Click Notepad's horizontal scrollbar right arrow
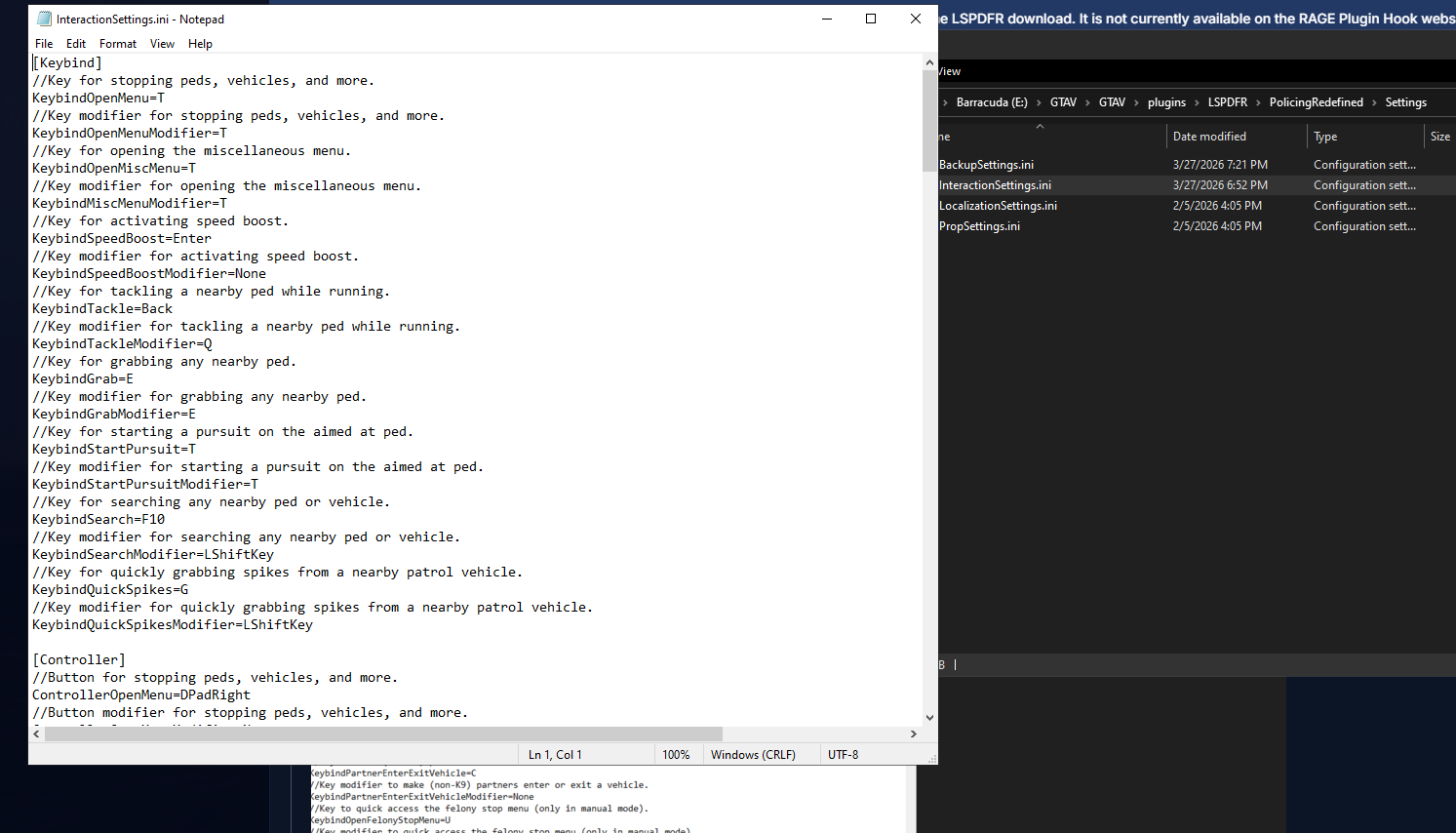Viewport: 1456px width, 833px height. click(x=914, y=734)
